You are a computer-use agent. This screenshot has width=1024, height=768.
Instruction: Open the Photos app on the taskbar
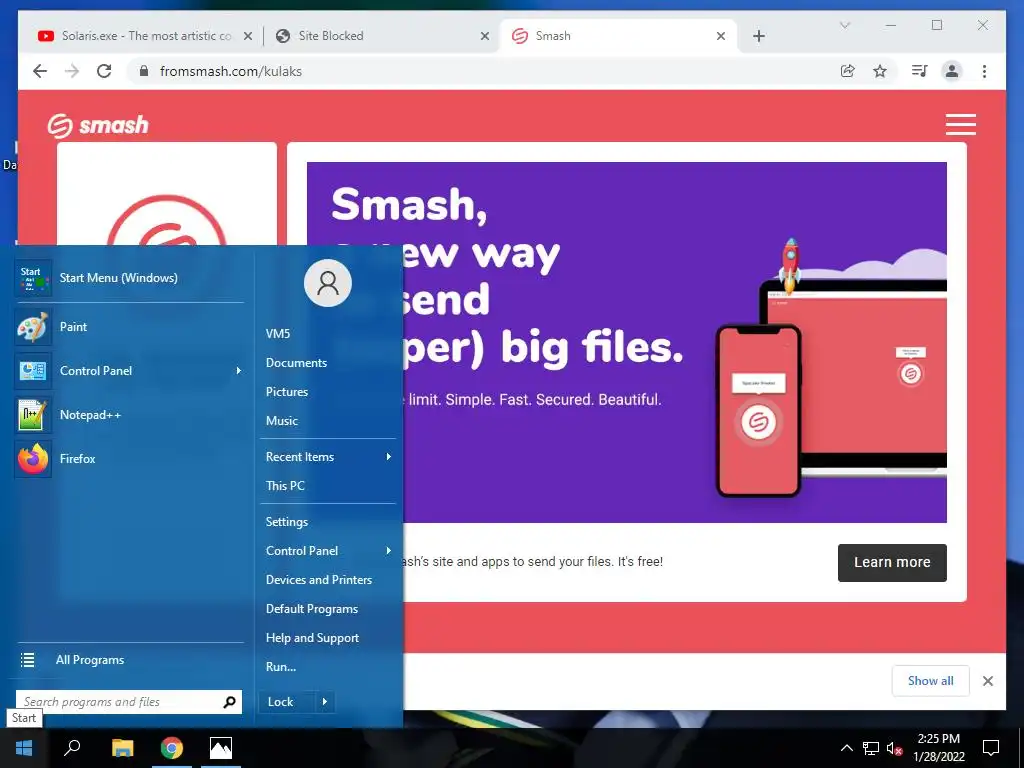(x=221, y=748)
